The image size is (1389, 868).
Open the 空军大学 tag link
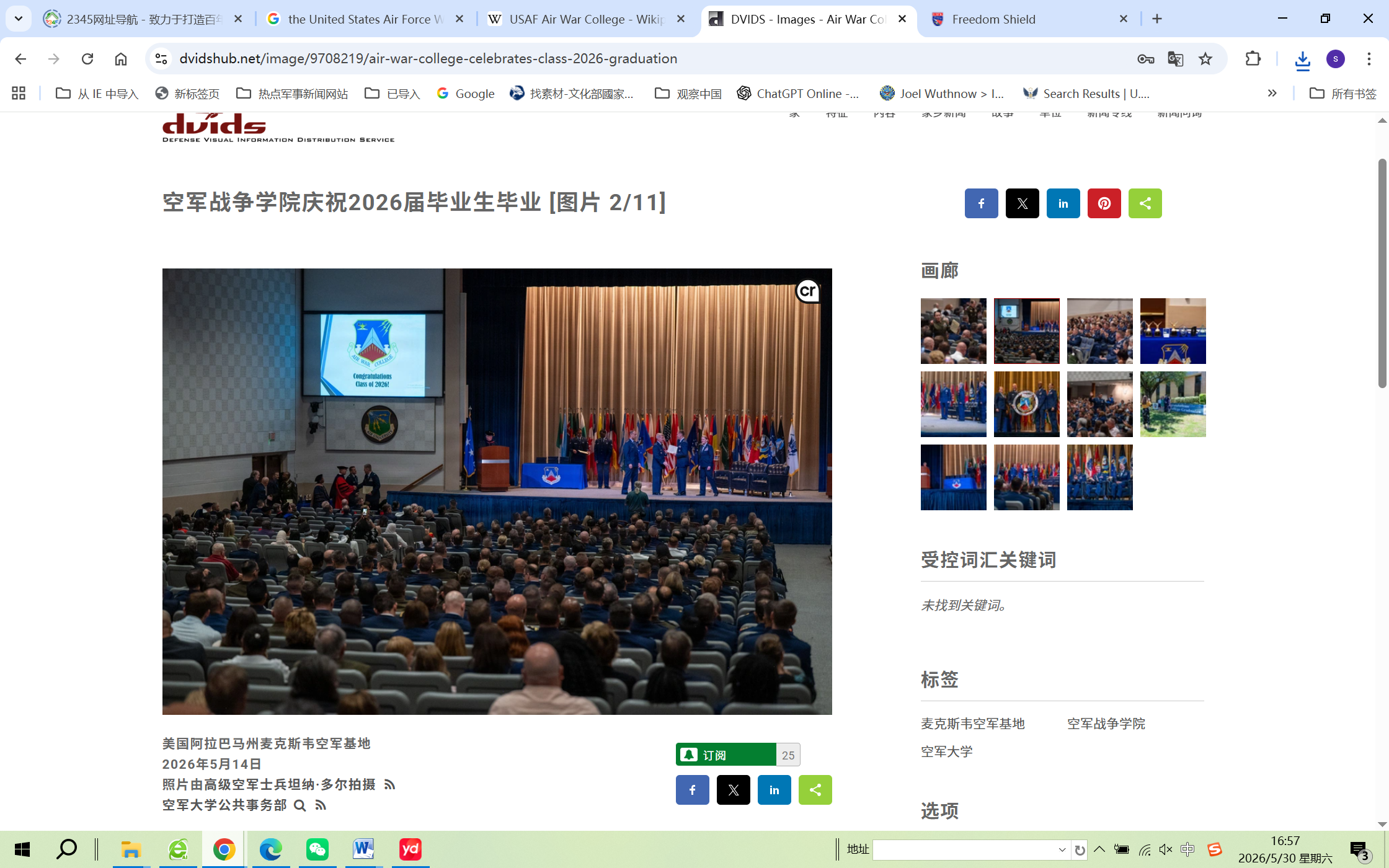click(x=946, y=751)
